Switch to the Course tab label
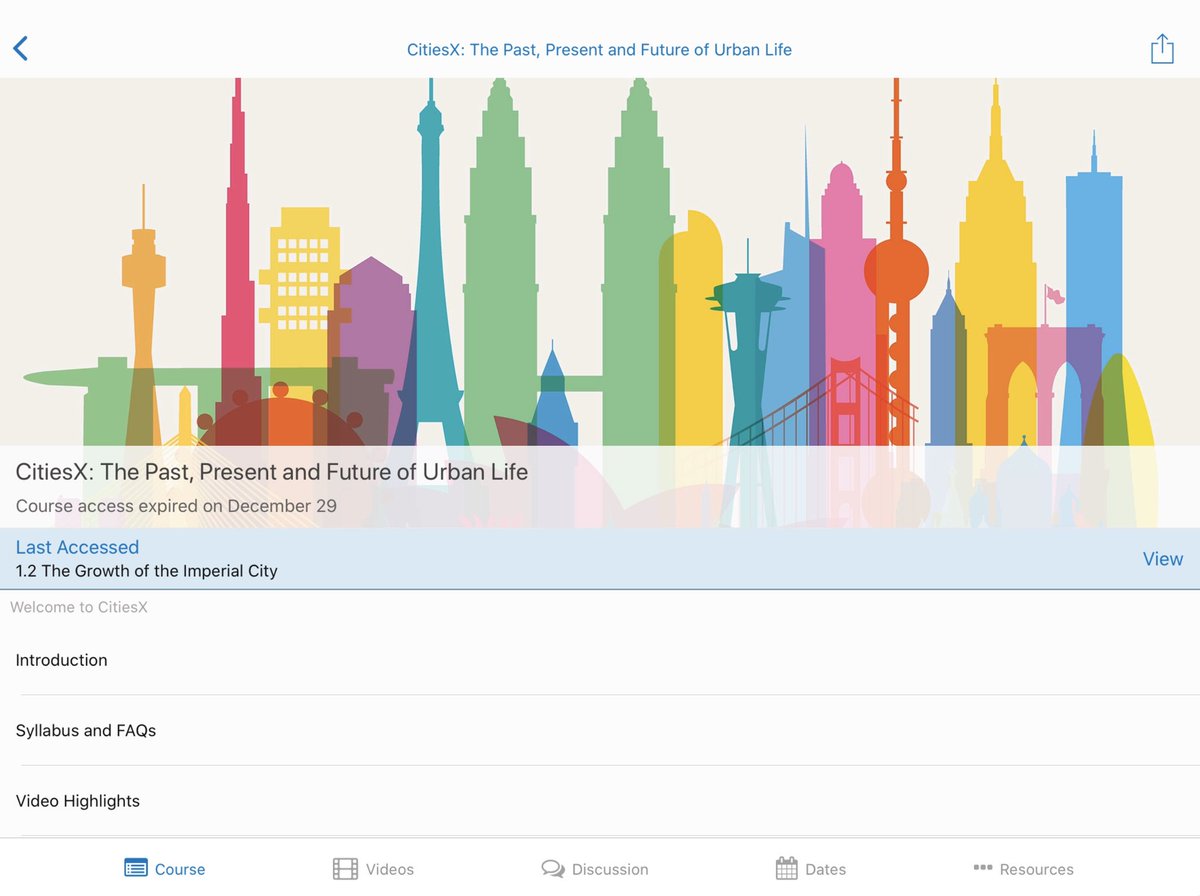Image resolution: width=1200 pixels, height=896 pixels. 180,869
